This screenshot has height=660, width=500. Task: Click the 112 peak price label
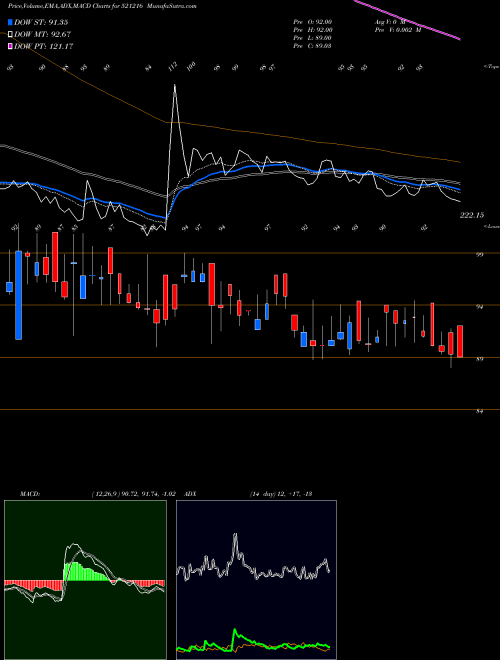(173, 67)
